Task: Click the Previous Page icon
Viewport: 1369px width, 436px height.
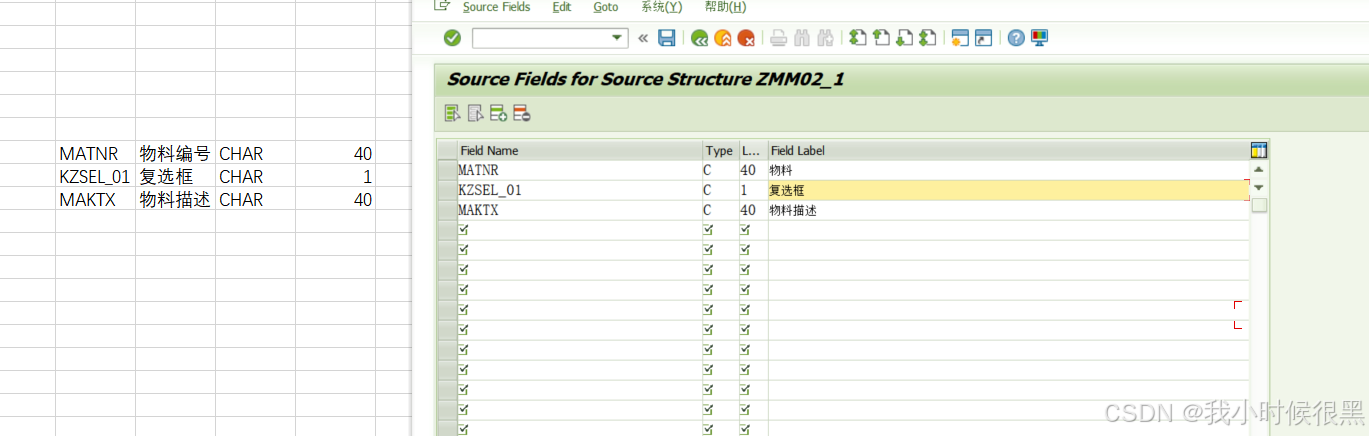Action: pos(881,38)
